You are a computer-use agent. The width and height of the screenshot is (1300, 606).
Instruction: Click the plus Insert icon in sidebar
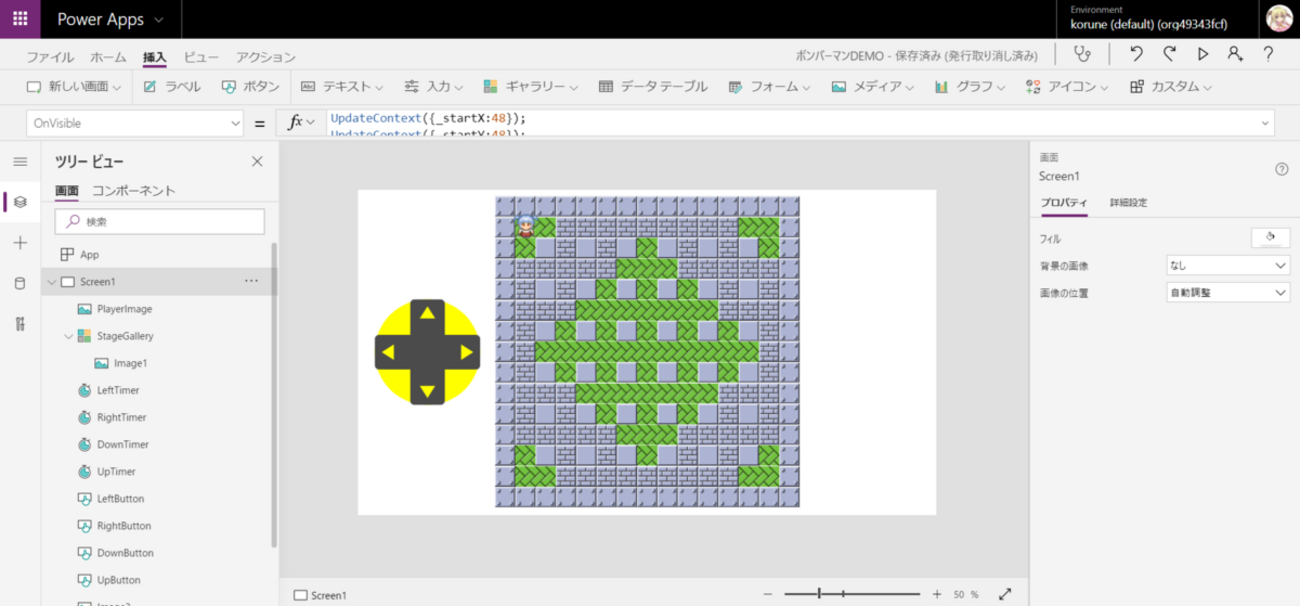[20, 243]
